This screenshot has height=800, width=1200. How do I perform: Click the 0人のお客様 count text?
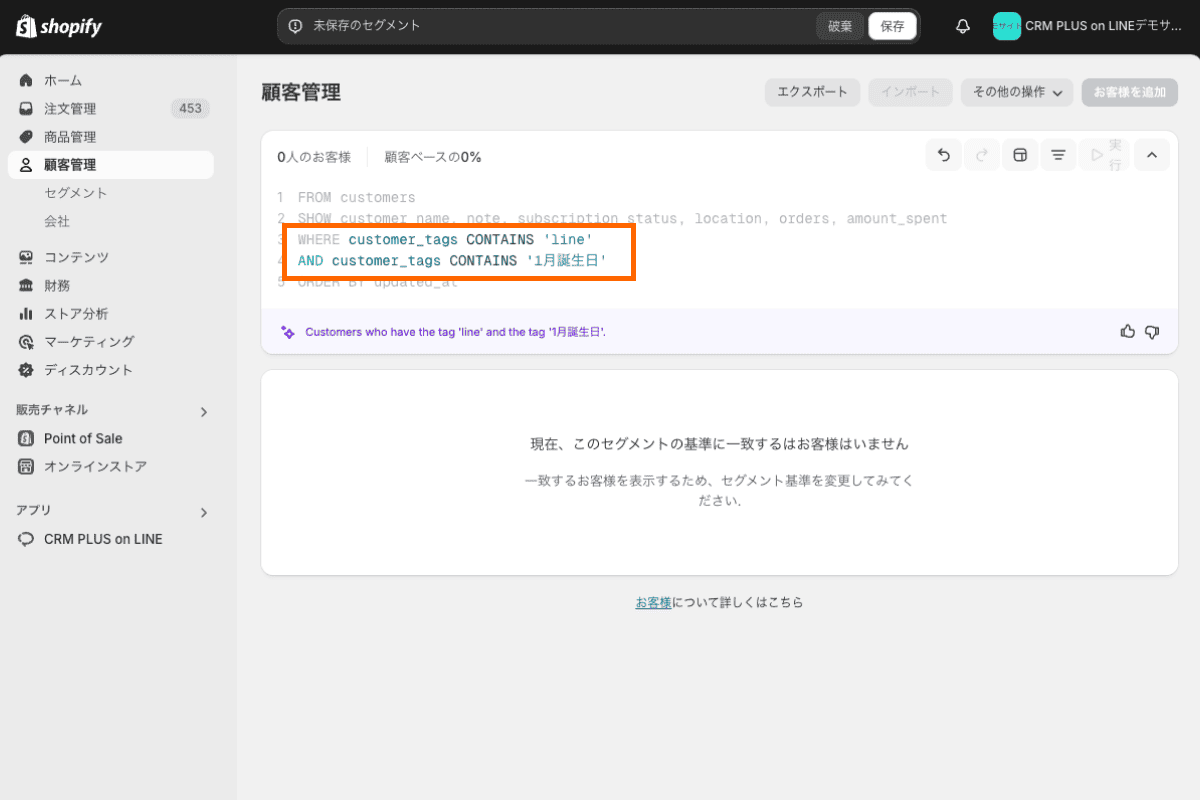pyautogui.click(x=314, y=157)
